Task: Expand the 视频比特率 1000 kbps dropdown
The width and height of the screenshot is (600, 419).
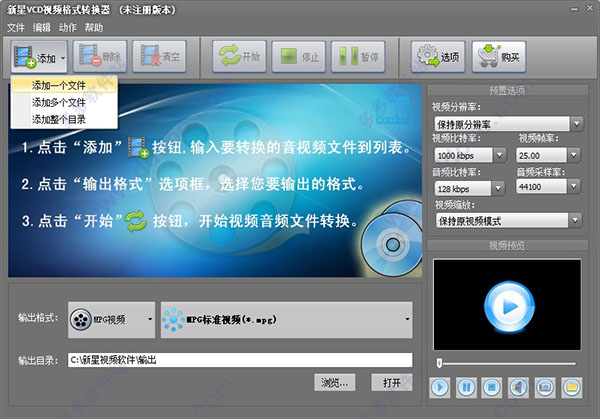Action: click(x=499, y=155)
